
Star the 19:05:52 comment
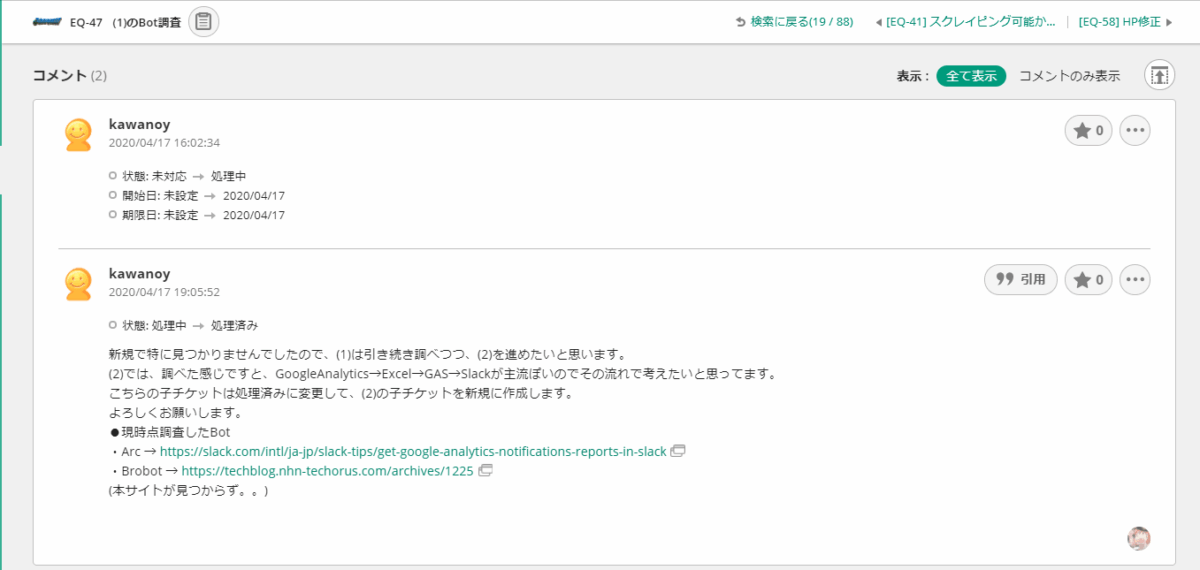click(1088, 280)
